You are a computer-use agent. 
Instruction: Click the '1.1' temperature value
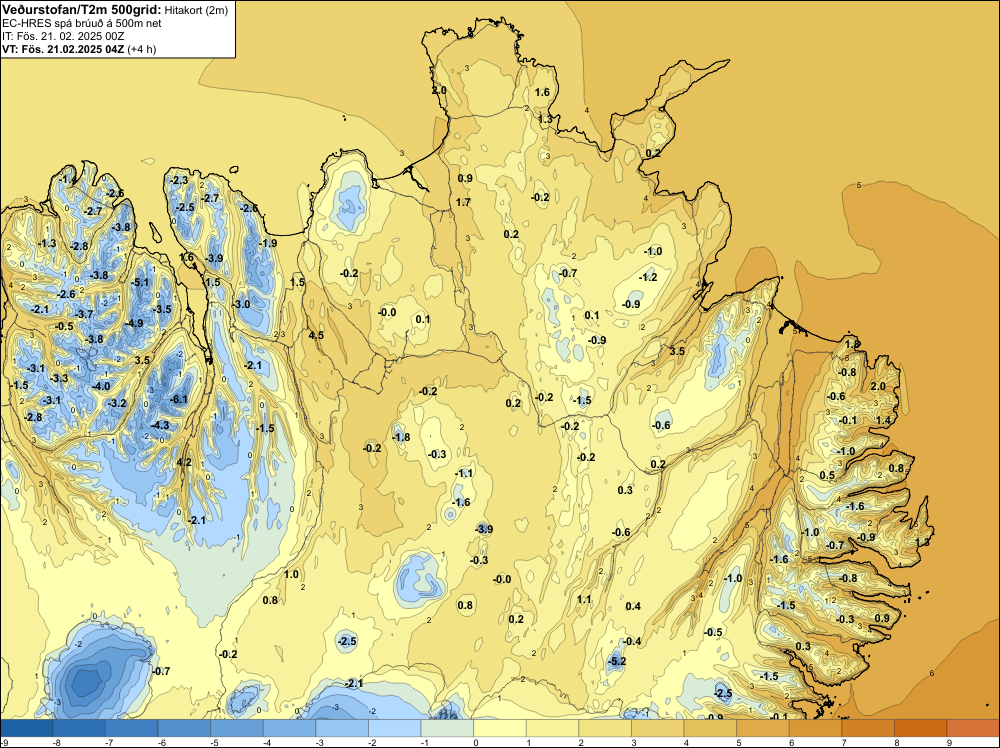[584, 599]
